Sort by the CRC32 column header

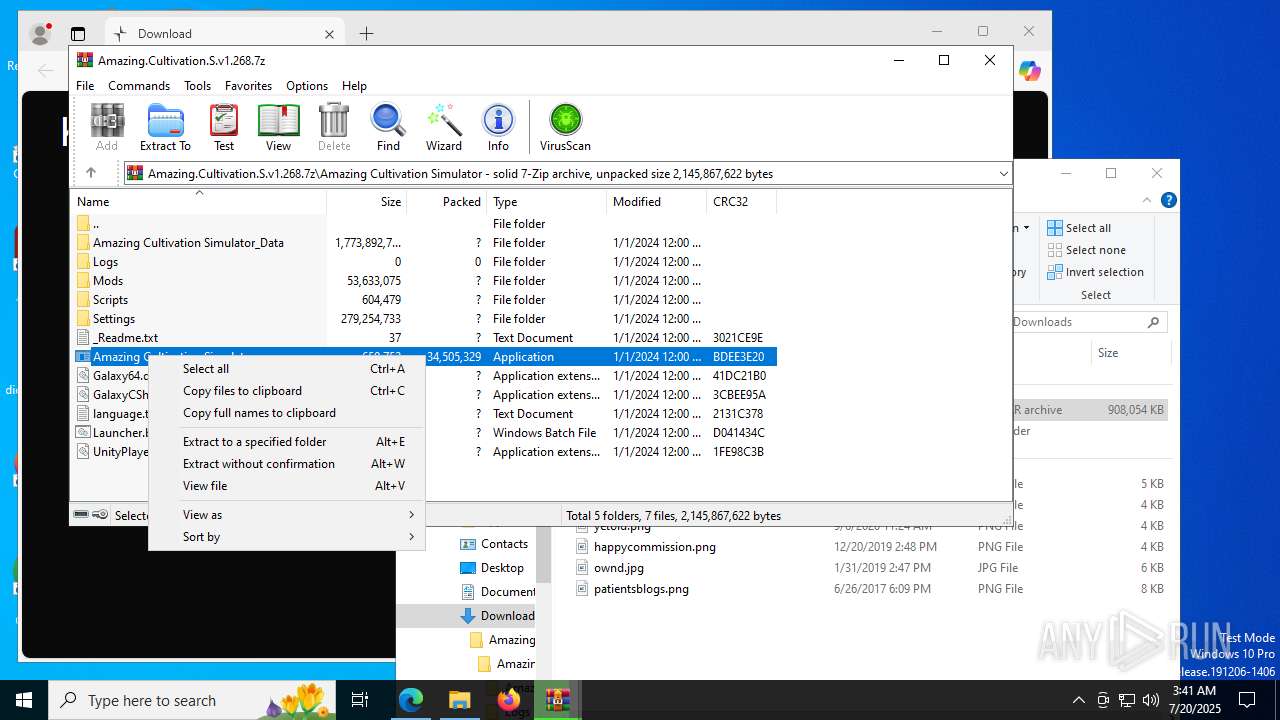click(x=741, y=201)
